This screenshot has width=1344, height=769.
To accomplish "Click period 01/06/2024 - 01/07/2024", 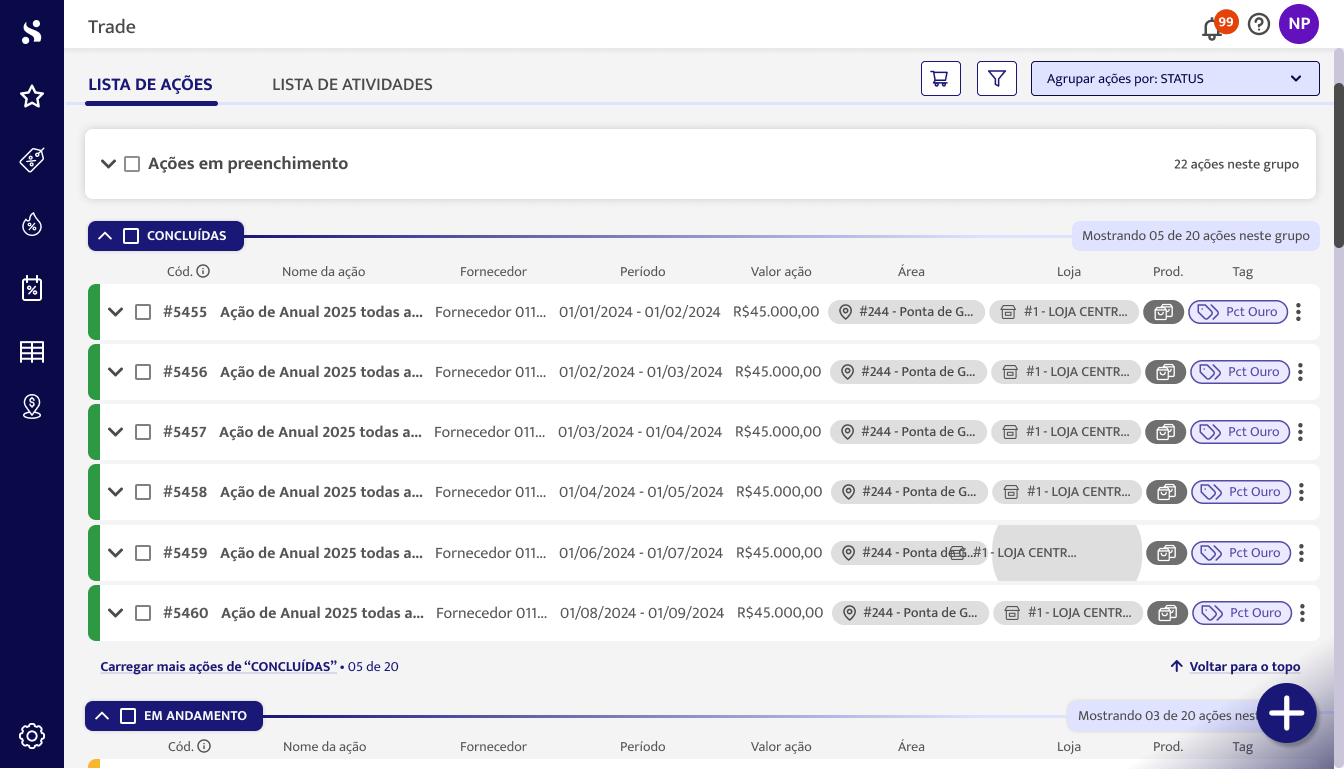I will pos(640,553).
